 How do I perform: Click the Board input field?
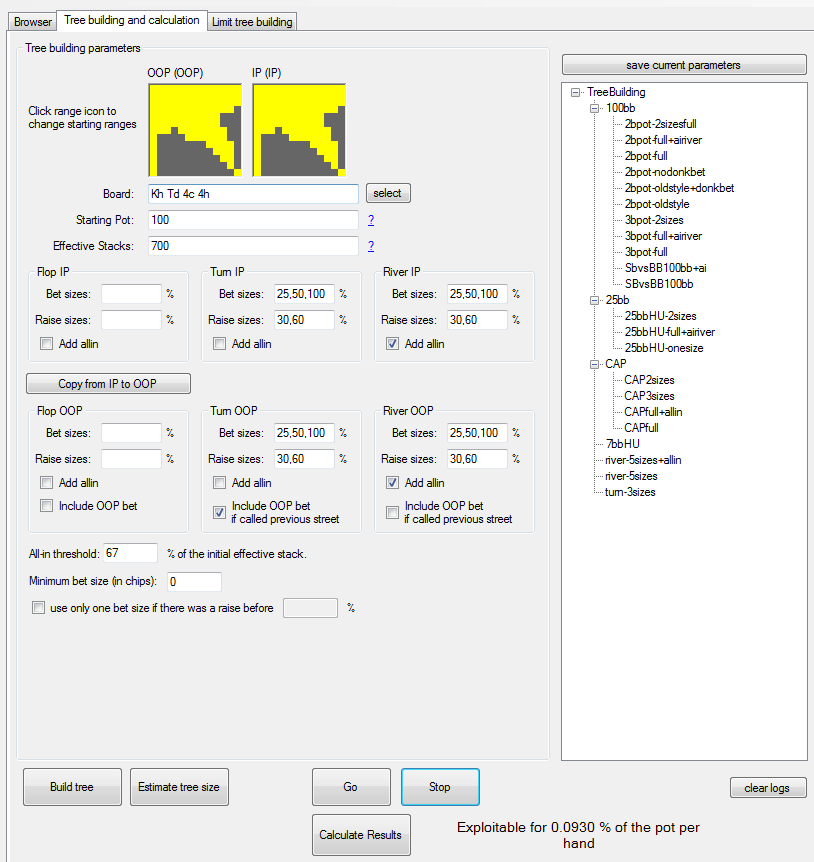[x=253, y=194]
